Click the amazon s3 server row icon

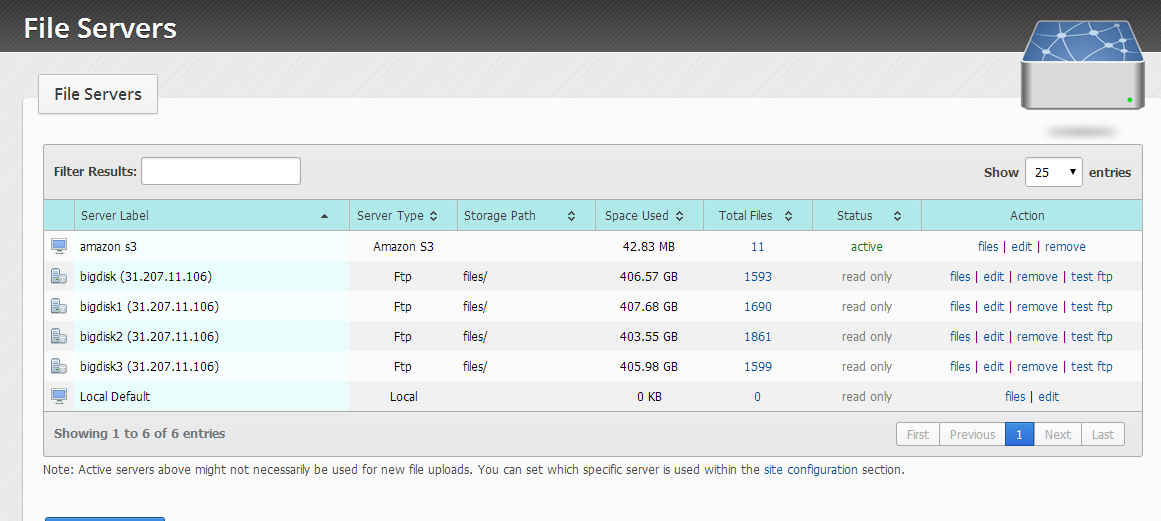coord(59,246)
